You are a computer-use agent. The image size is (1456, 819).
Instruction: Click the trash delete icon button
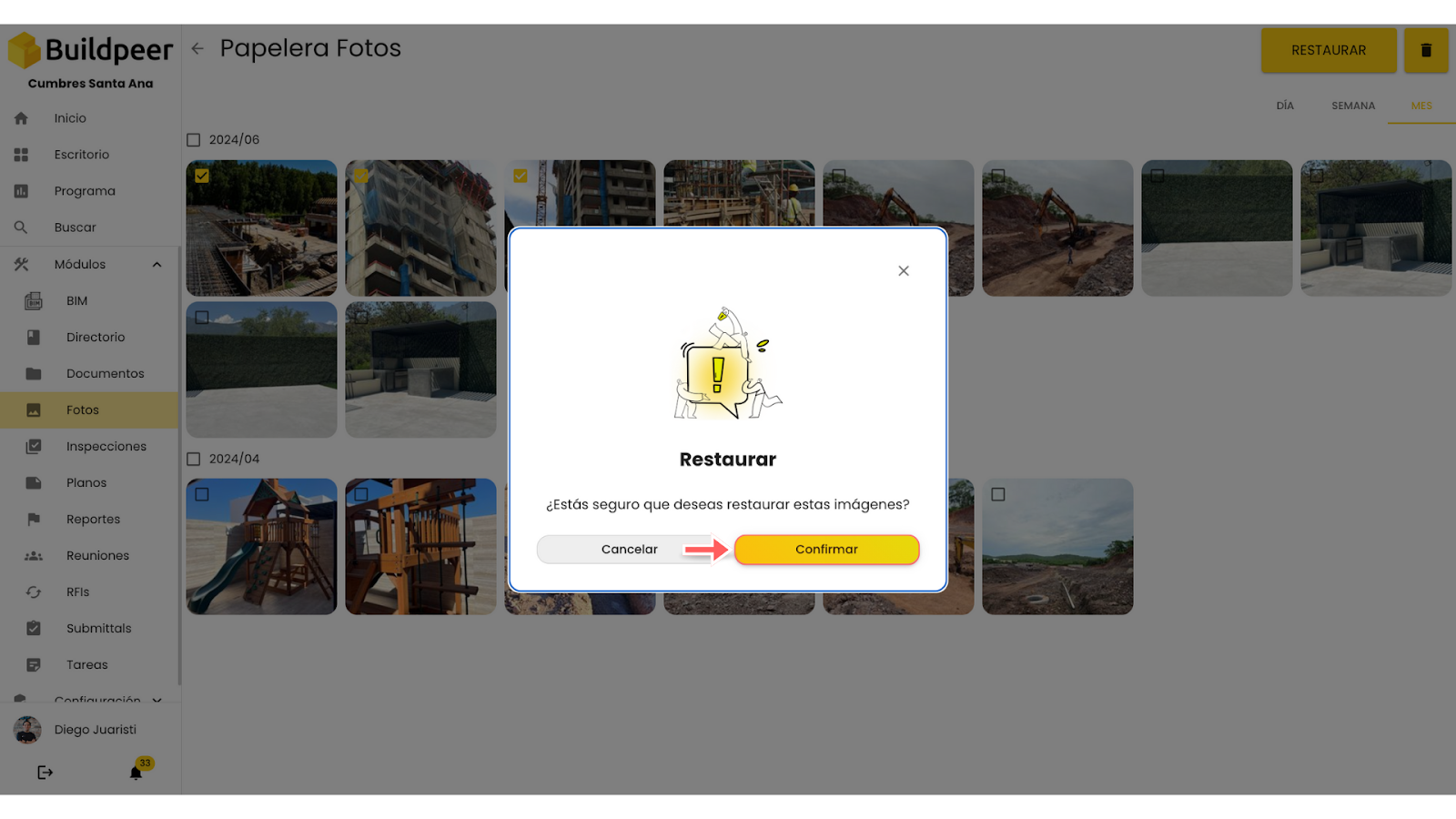[1426, 50]
